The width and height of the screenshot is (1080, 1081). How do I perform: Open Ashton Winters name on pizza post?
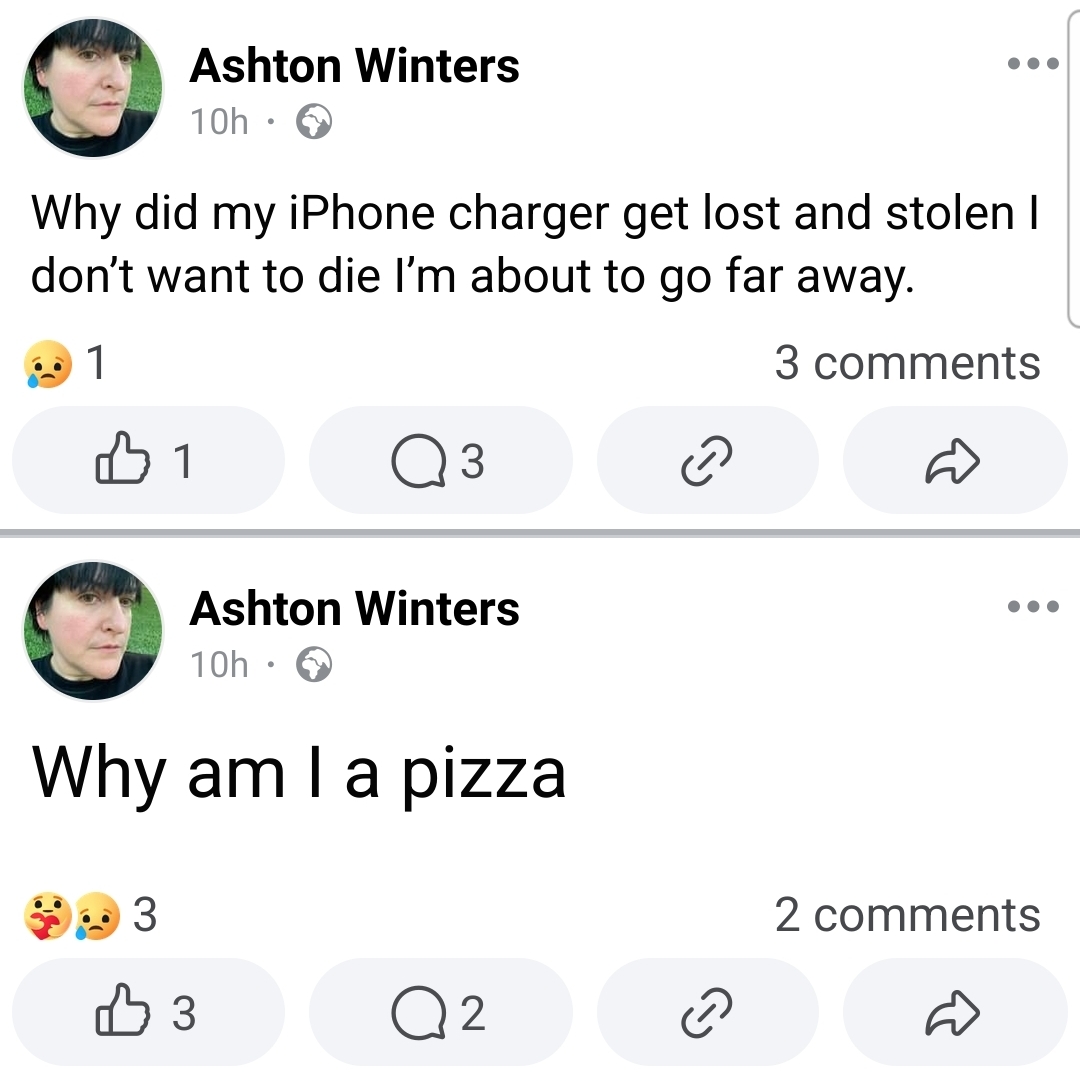(x=354, y=609)
